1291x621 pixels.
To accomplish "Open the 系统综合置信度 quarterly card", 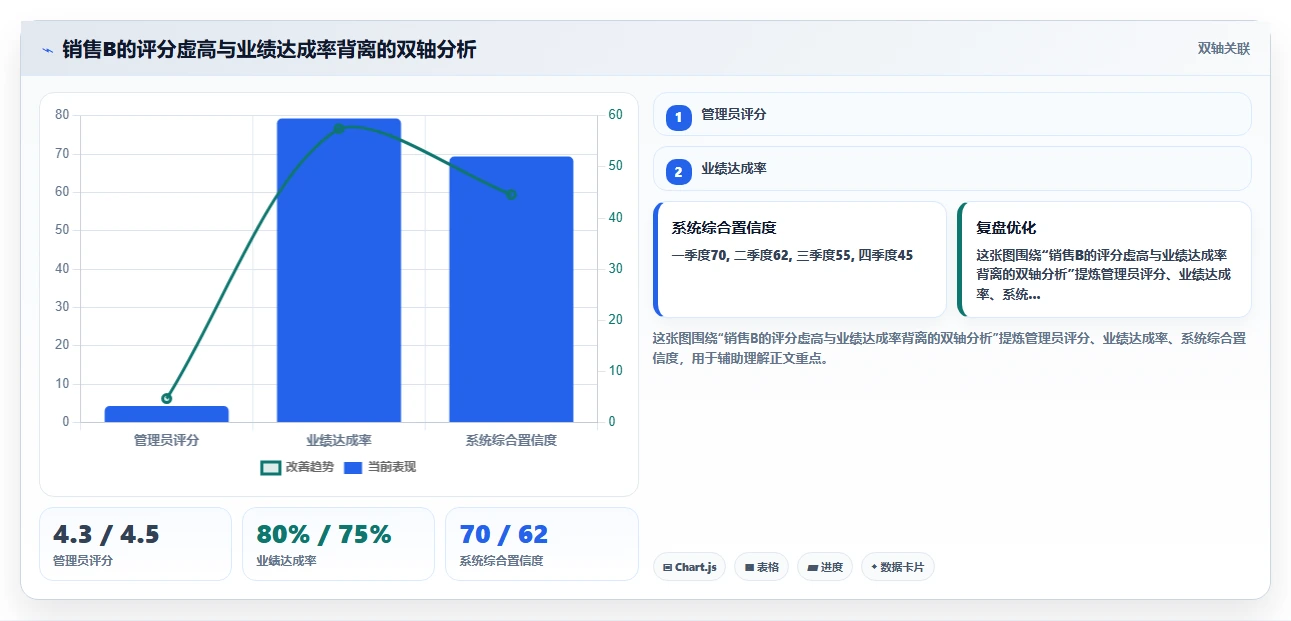I will [x=800, y=260].
